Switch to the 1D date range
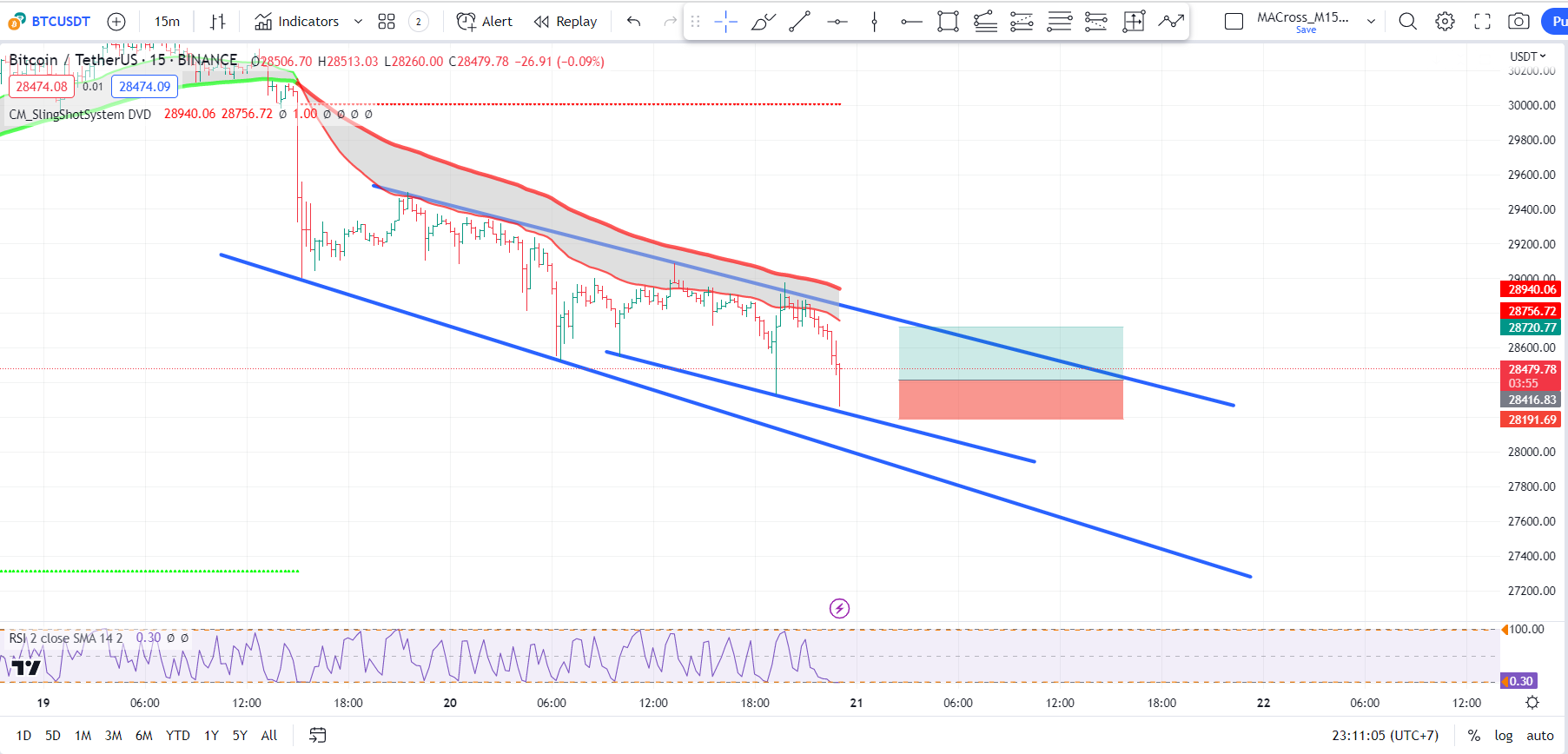Viewport: 1568px width, 754px height. click(23, 736)
